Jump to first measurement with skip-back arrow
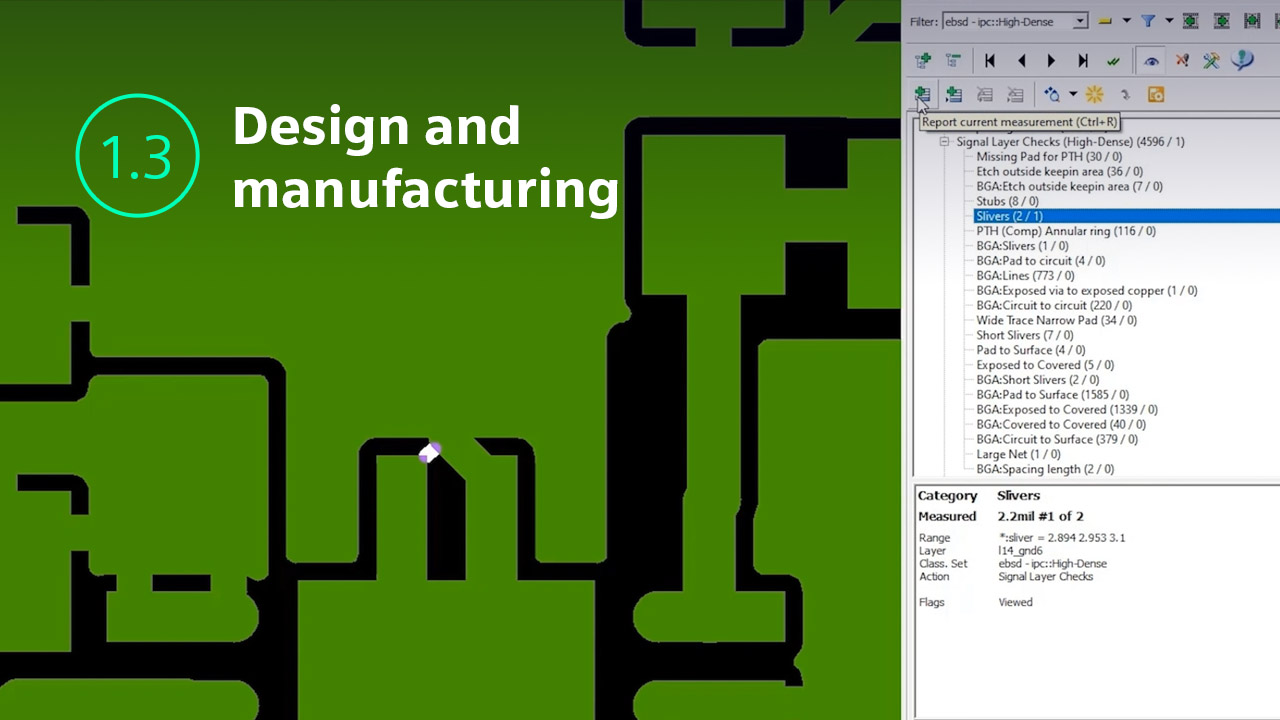The image size is (1280, 720). point(990,61)
